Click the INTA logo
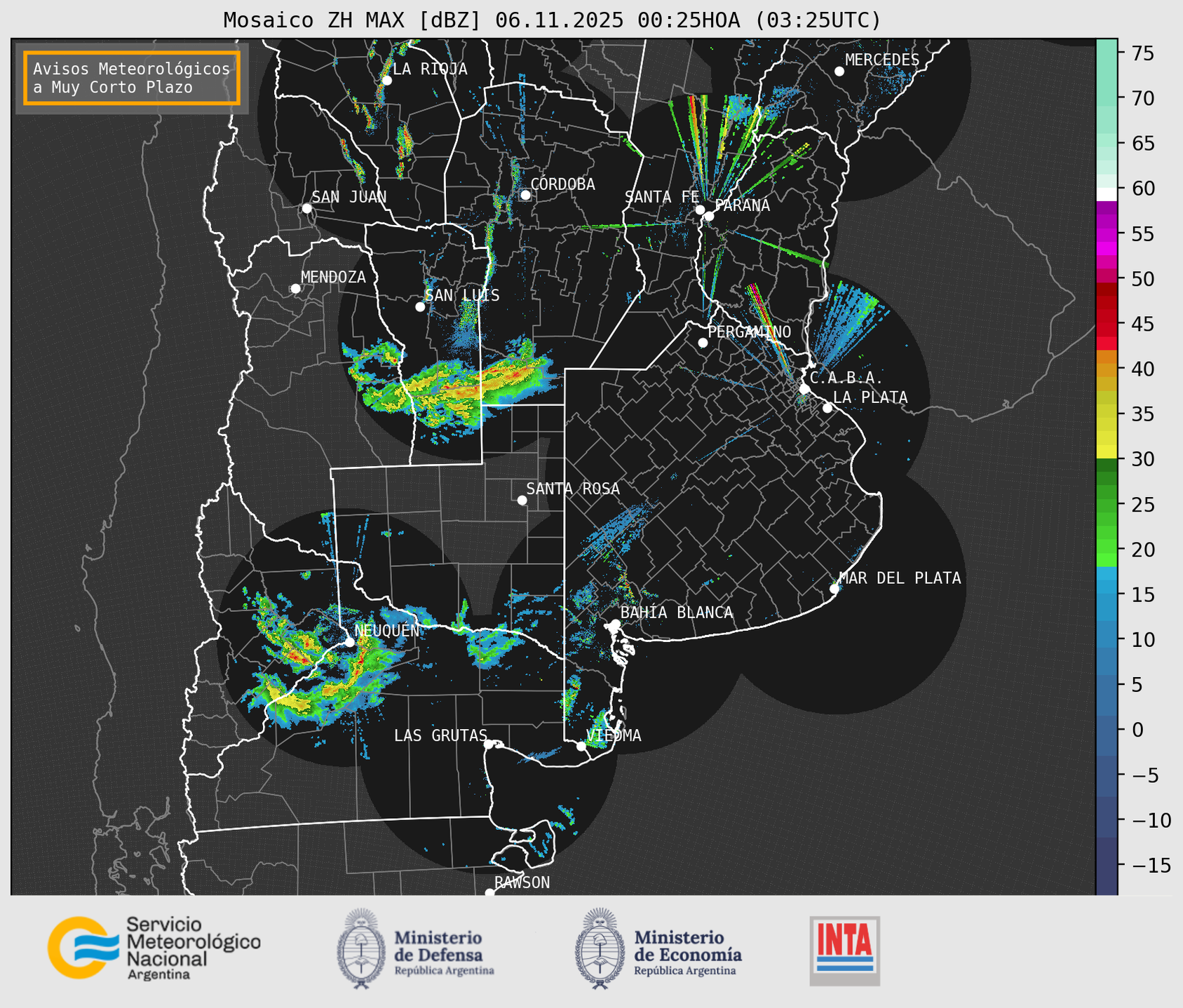The width and height of the screenshot is (1183, 1008). tap(844, 949)
